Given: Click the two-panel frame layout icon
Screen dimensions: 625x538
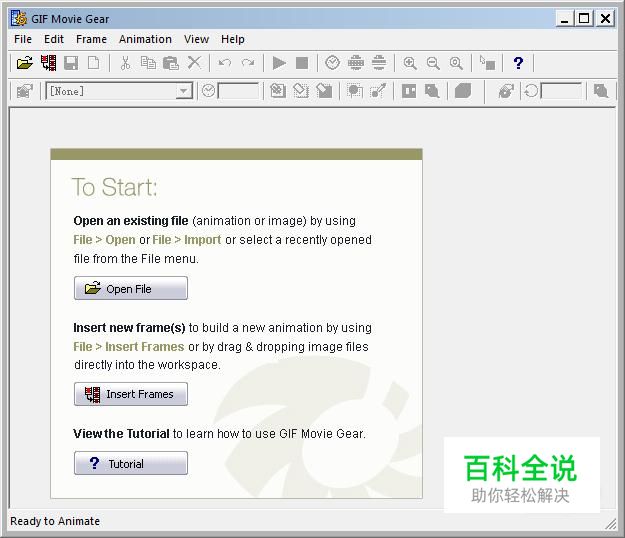Looking at the screenshot, I should point(409,91).
